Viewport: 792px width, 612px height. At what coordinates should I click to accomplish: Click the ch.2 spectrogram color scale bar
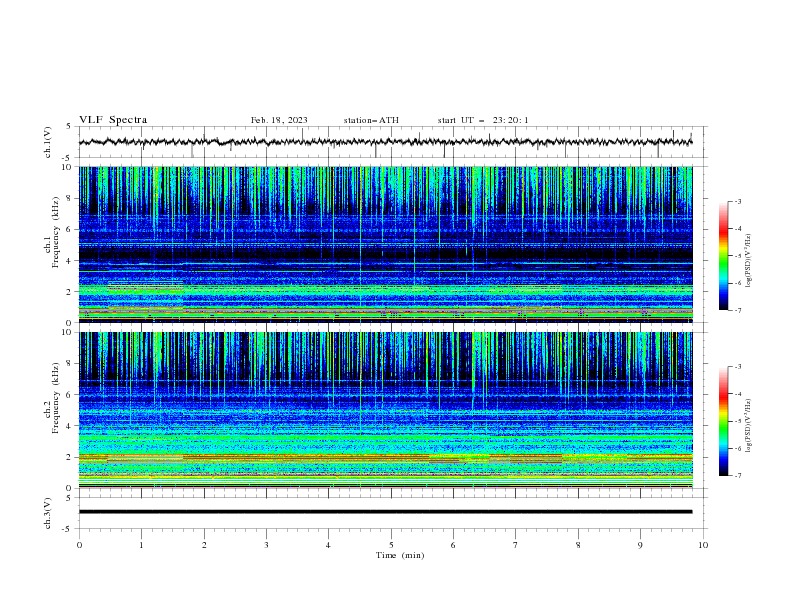pos(723,421)
